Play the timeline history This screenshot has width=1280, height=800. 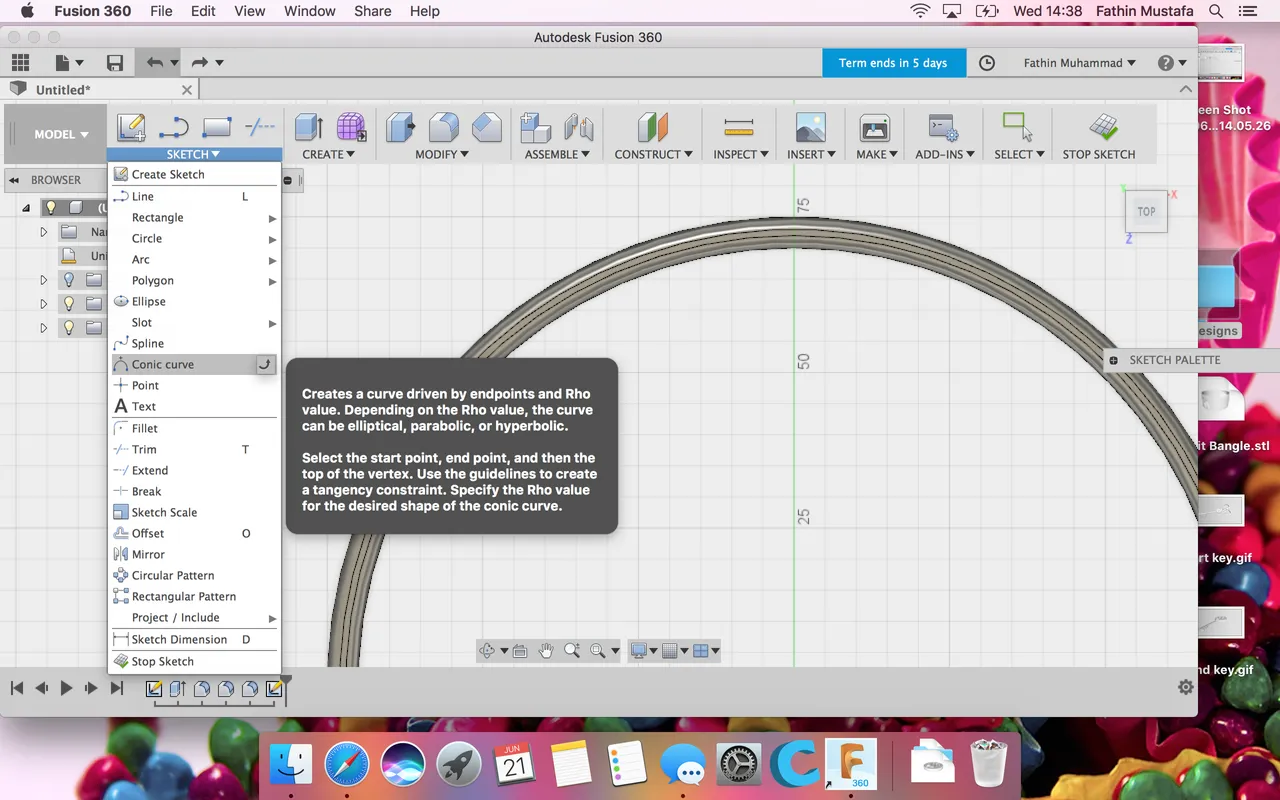coord(66,688)
